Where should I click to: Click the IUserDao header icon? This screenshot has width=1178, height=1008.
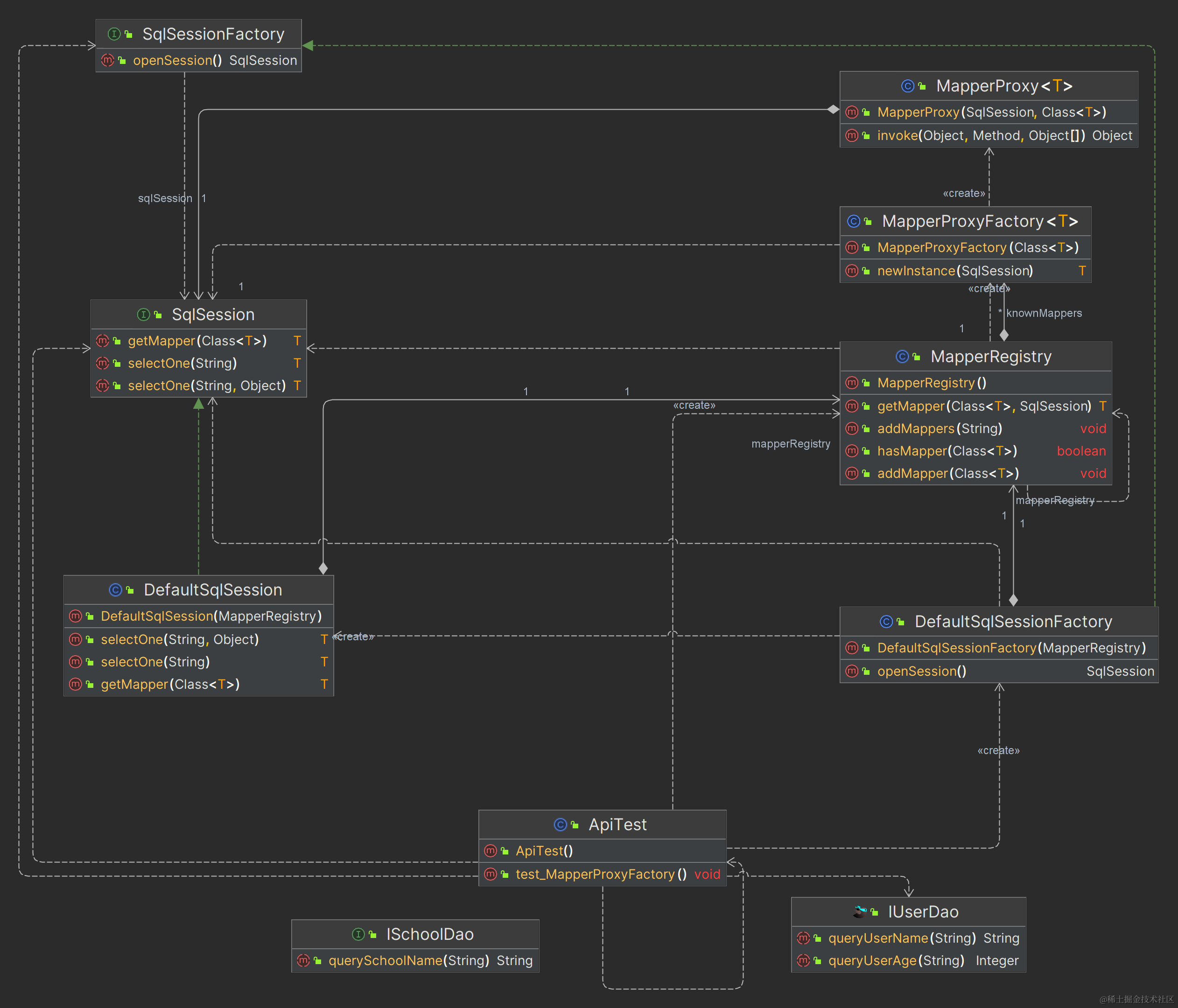click(861, 912)
